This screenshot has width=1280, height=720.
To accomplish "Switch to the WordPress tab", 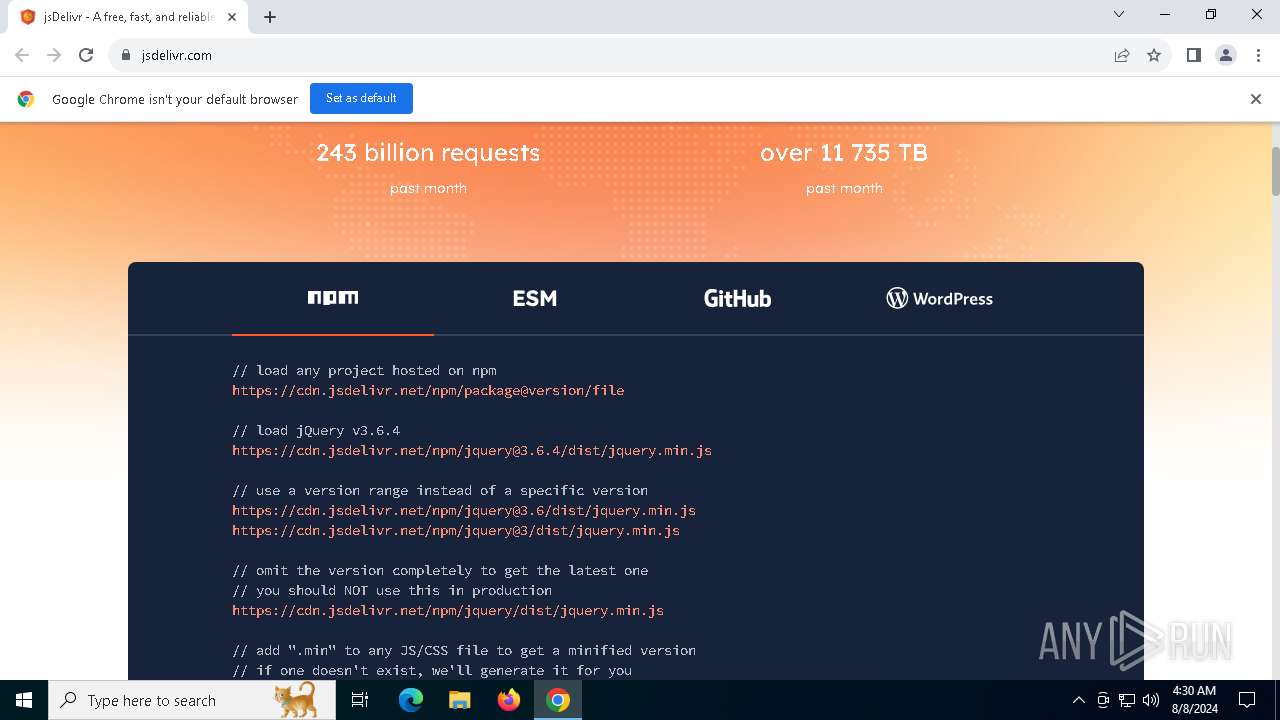I will pos(939,298).
